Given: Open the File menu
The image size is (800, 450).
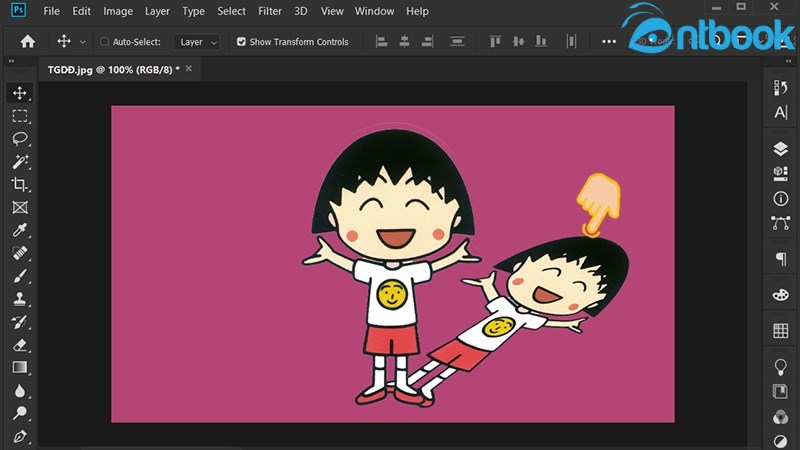Looking at the screenshot, I should [52, 11].
